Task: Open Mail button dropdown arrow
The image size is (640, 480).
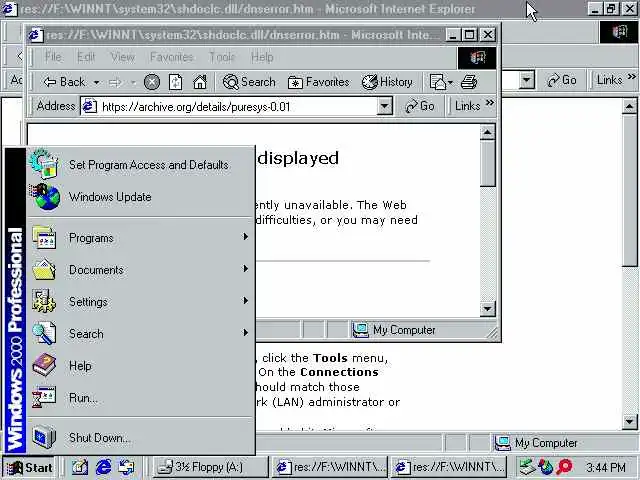Action: pos(451,82)
